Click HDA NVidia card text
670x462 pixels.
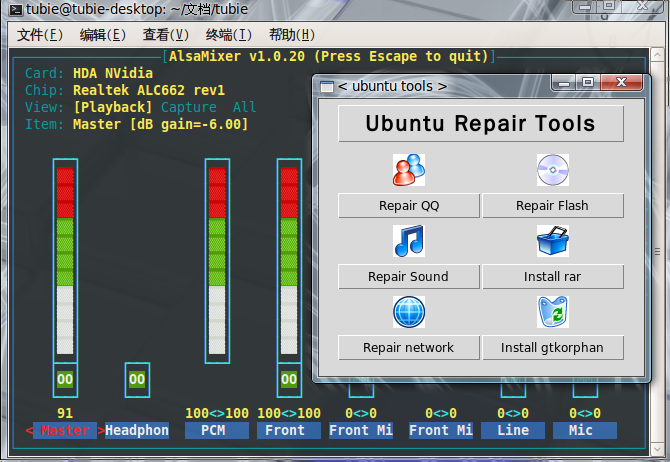click(113, 73)
